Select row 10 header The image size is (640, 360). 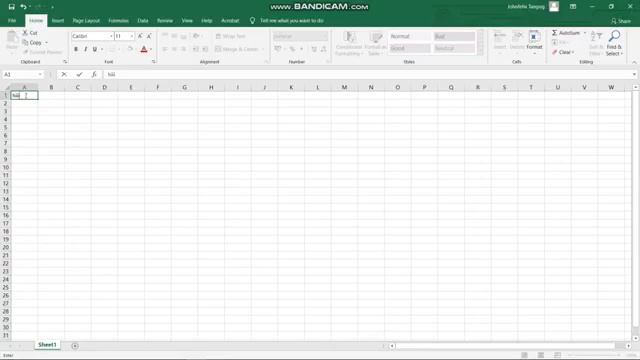[x=5, y=167]
